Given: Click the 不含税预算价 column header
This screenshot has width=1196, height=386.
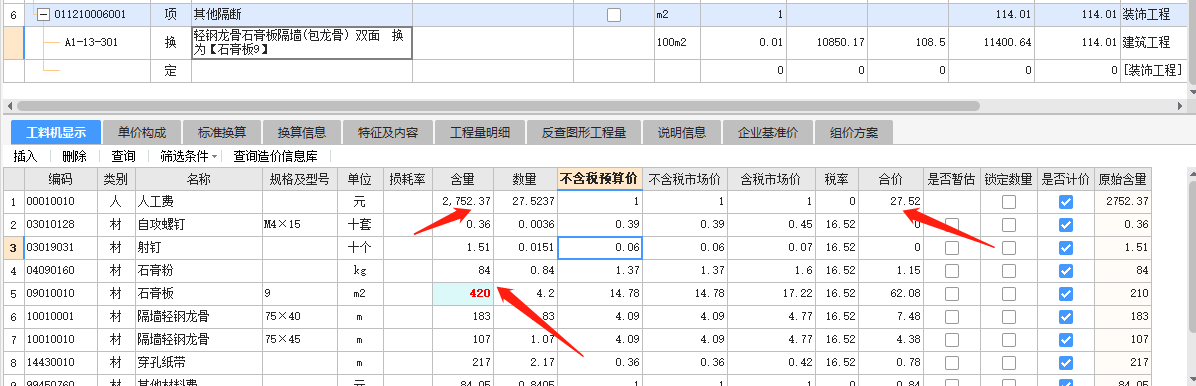Looking at the screenshot, I should point(600,179).
